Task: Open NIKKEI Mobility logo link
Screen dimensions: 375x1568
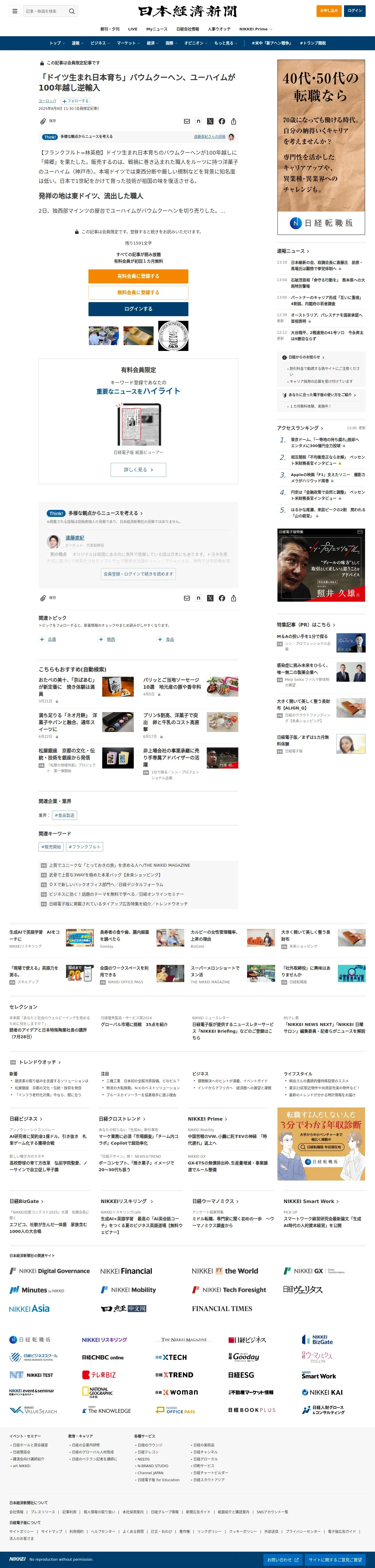Action: [129, 1290]
